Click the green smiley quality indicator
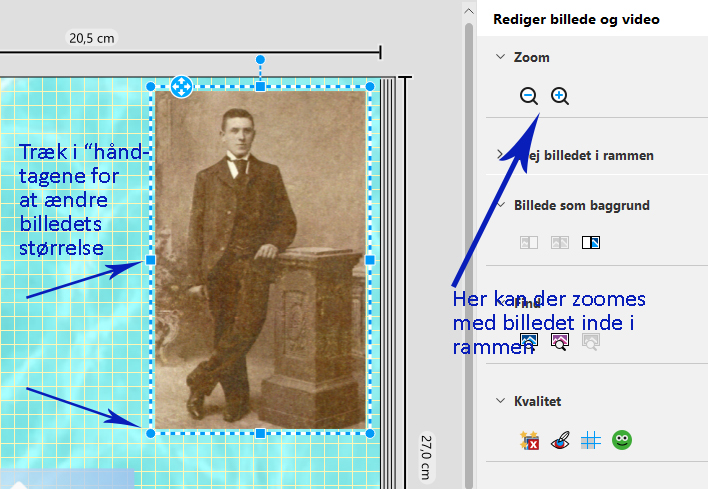 (x=622, y=440)
